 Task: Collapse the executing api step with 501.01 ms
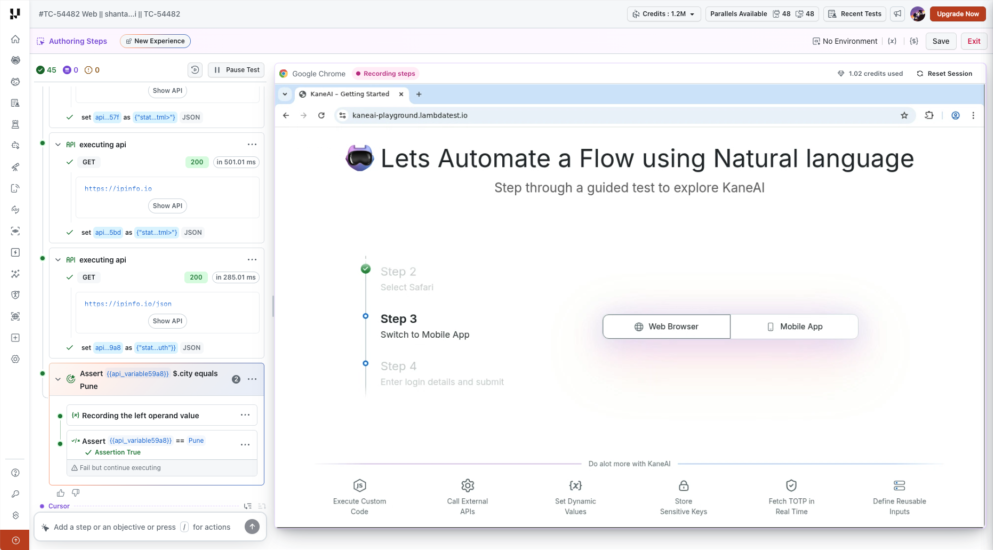click(58, 144)
